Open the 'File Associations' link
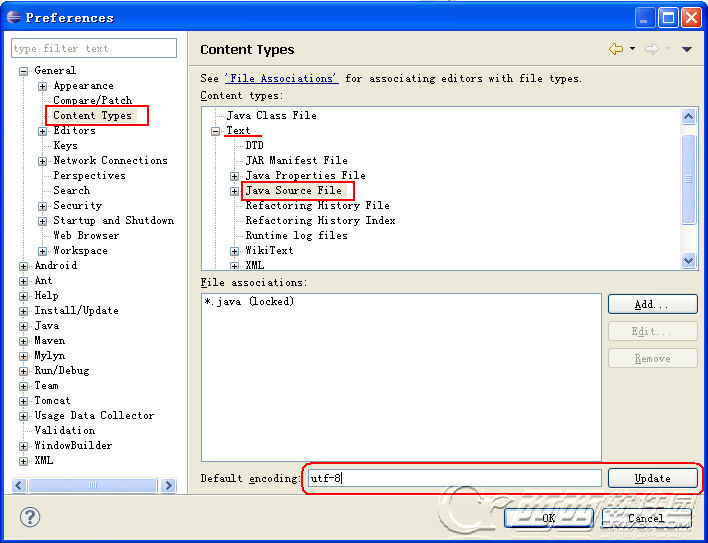 [x=281, y=78]
